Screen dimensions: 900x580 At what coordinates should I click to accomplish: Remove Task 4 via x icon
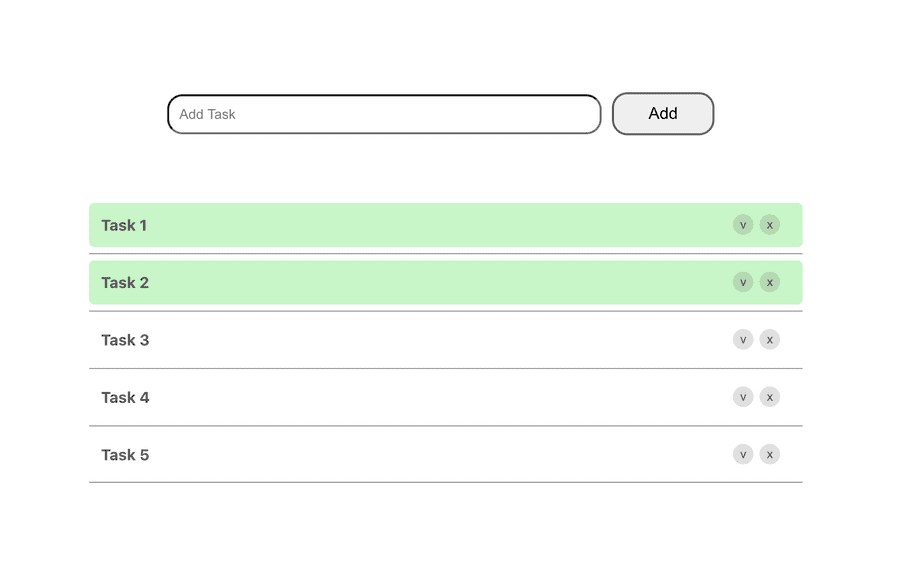pyautogui.click(x=770, y=397)
